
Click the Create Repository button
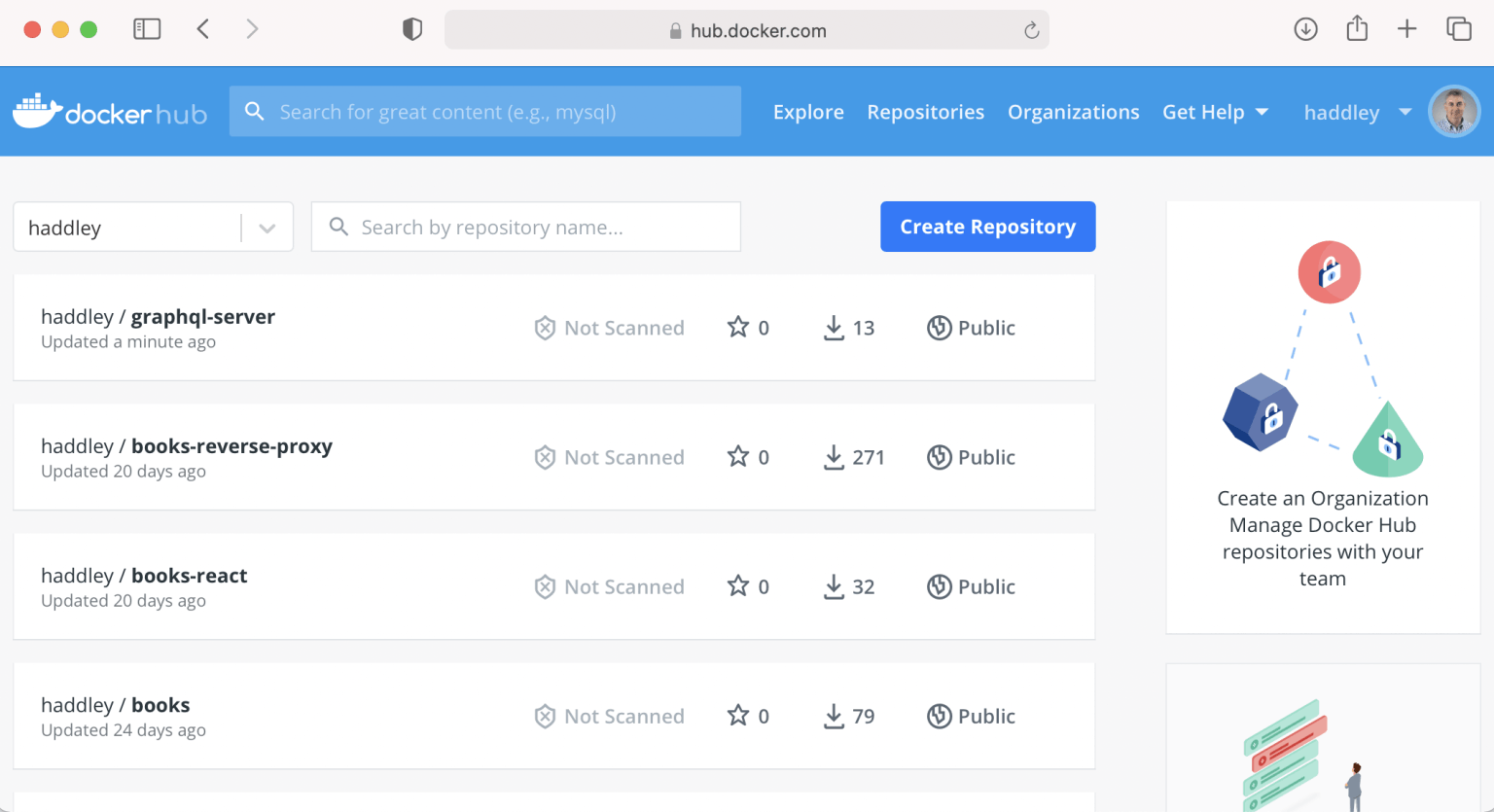tap(987, 227)
